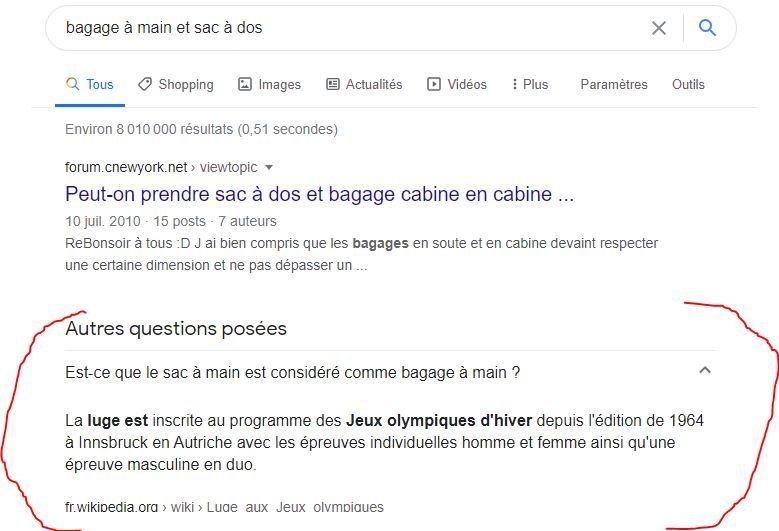Screen dimensions: 779x531
Task: Click the Vidéos play icon
Action: [434, 84]
